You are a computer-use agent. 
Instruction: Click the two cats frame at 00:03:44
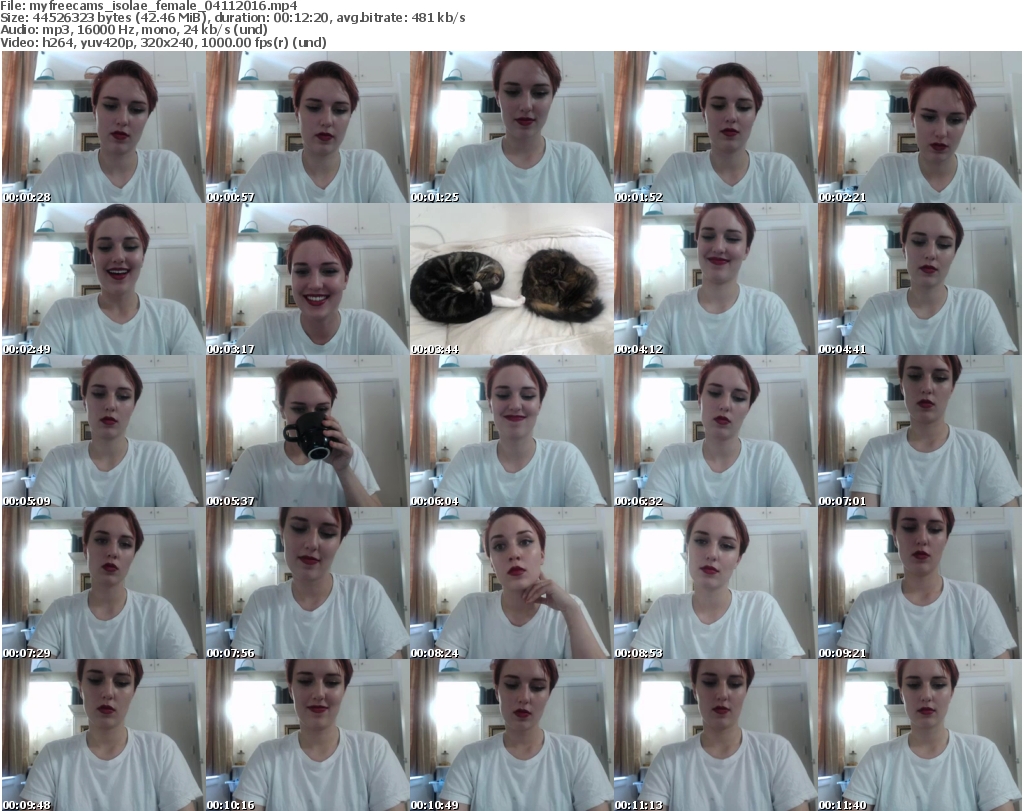(x=511, y=279)
